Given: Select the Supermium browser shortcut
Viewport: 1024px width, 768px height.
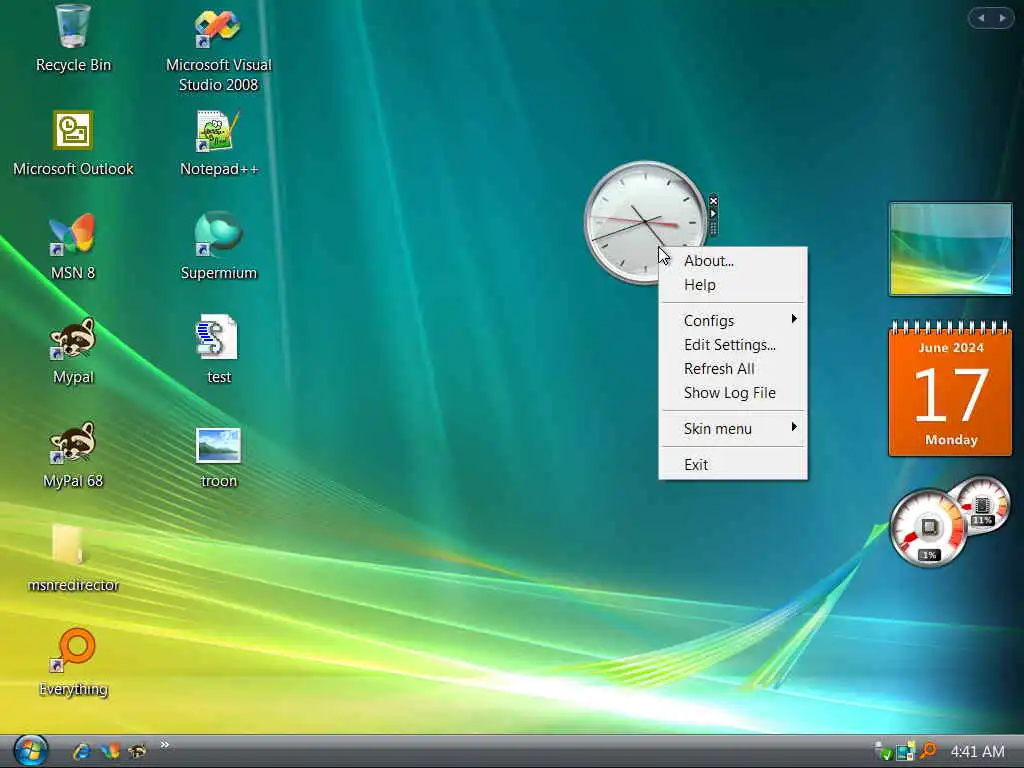Looking at the screenshot, I should click(218, 246).
